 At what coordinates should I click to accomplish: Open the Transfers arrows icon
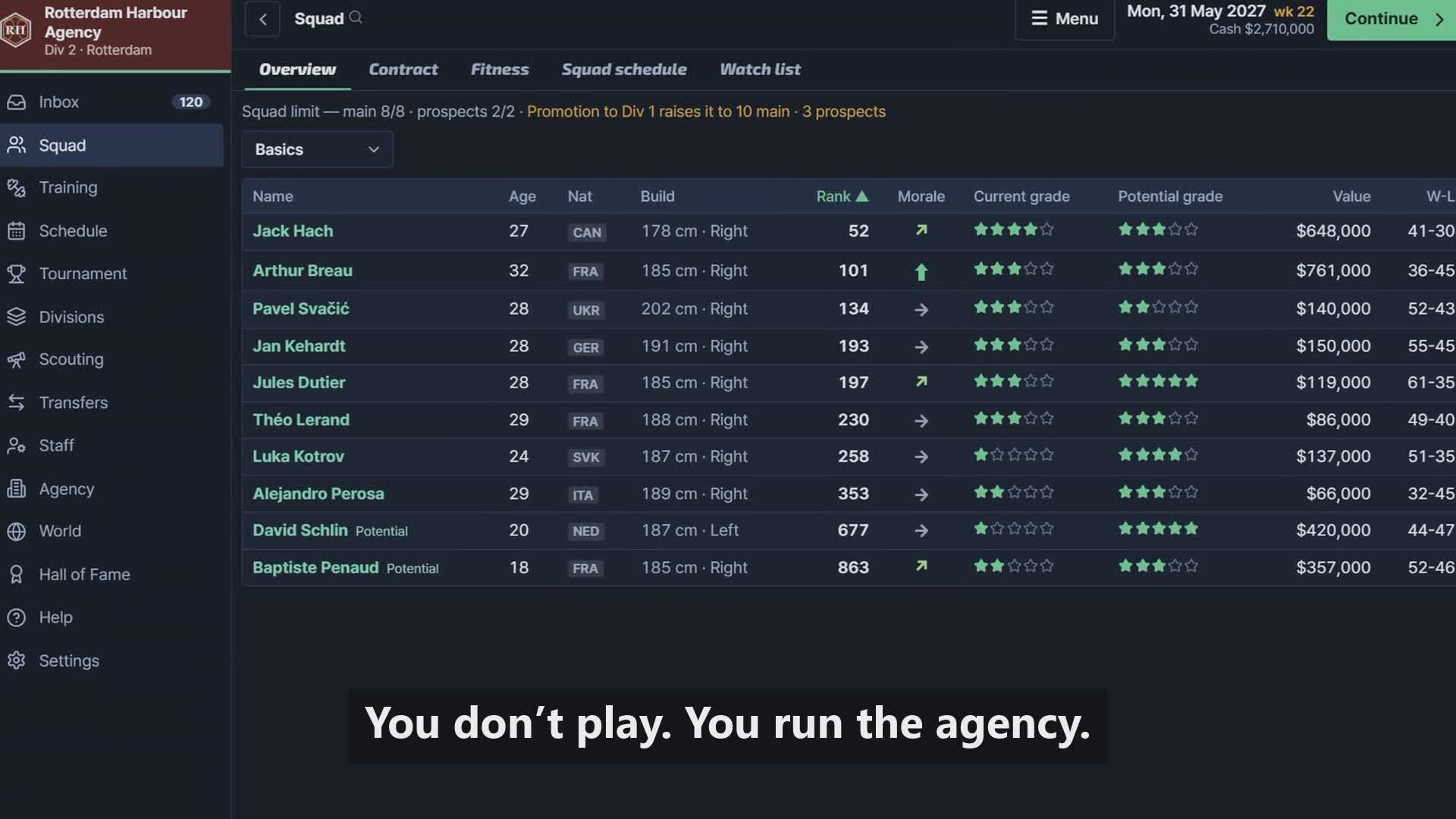click(17, 403)
